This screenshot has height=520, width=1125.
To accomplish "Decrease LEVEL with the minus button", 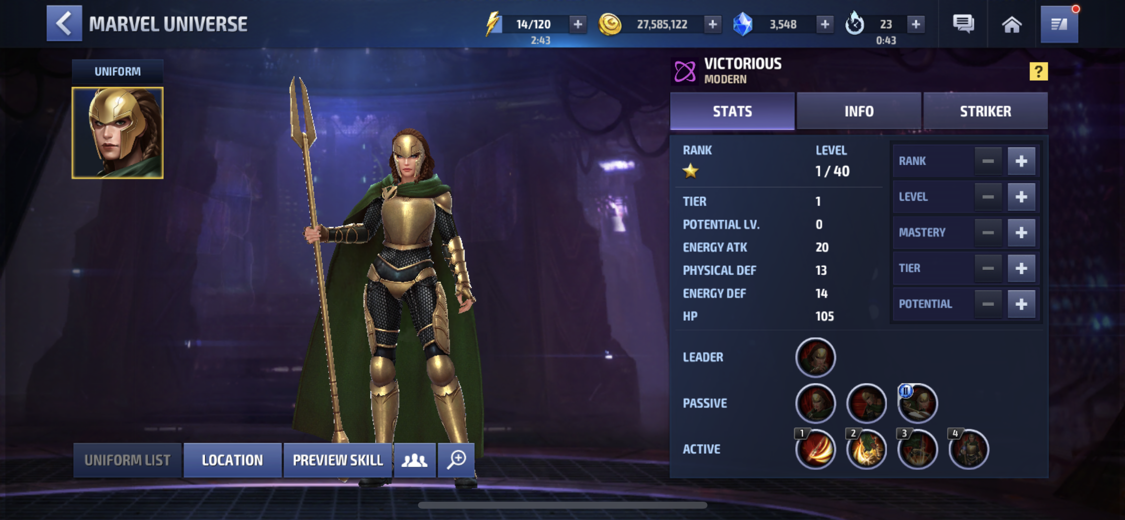I will point(988,197).
